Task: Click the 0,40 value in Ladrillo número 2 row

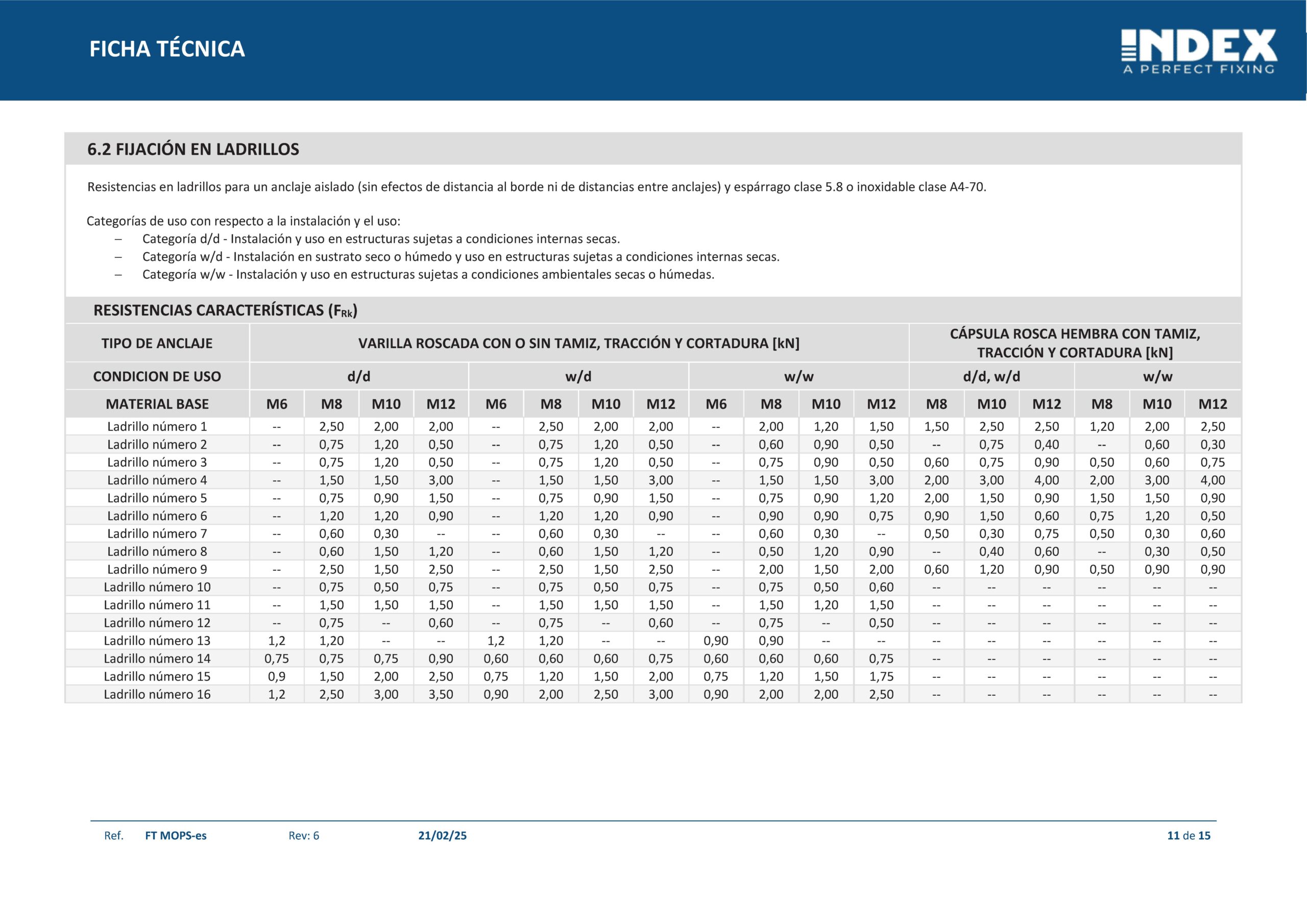Action: point(1046,445)
